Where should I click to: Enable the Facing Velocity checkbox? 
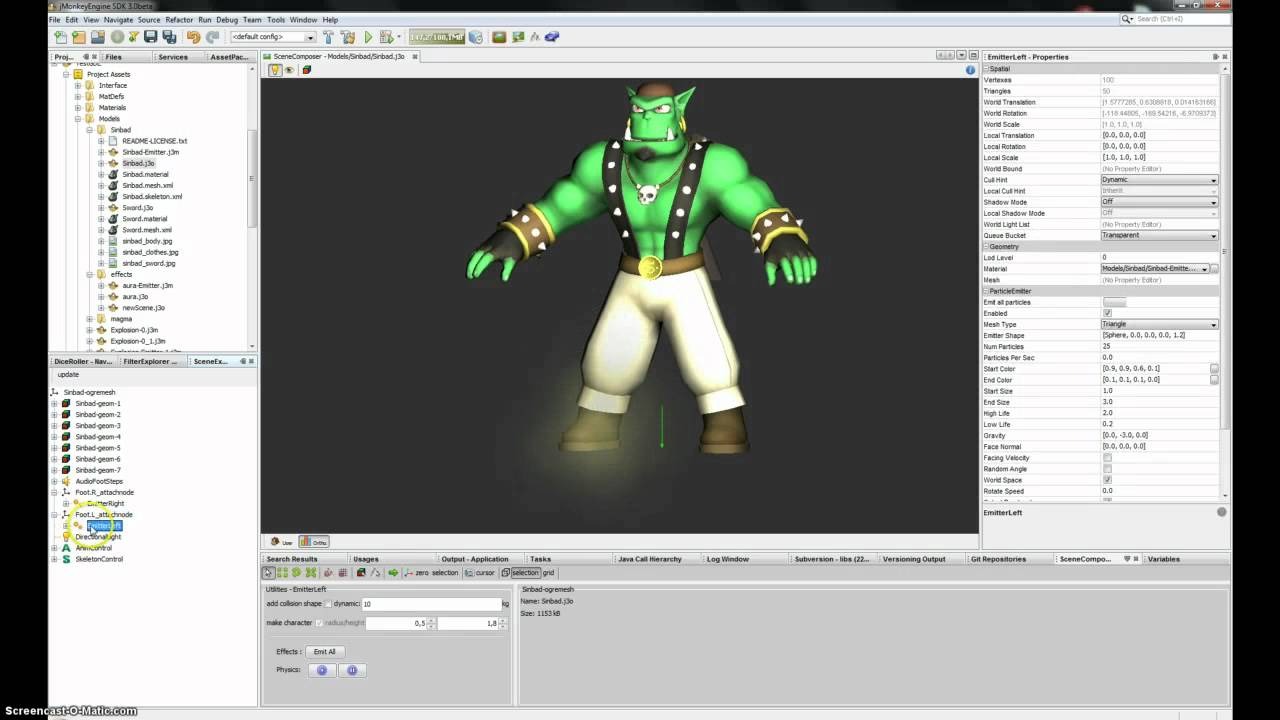pyautogui.click(x=1107, y=458)
